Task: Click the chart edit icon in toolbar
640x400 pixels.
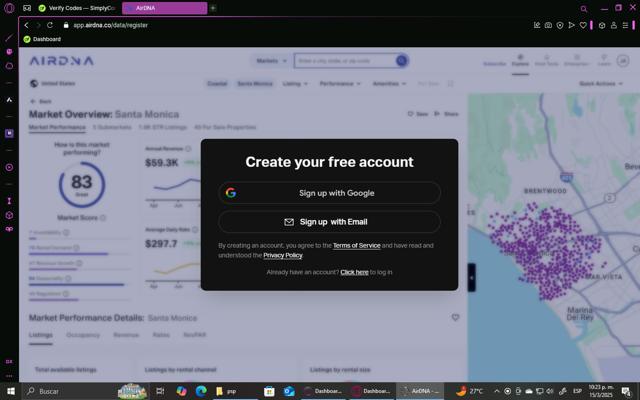Action: click(537, 25)
